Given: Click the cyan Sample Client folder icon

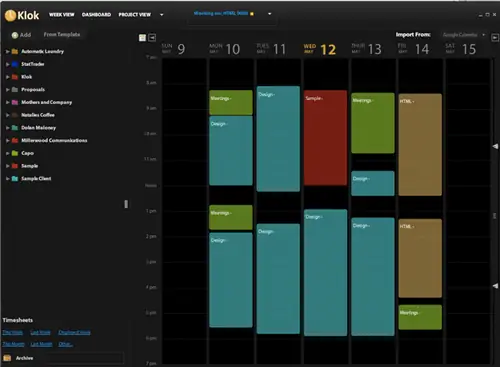Looking at the screenshot, I should (15, 179).
